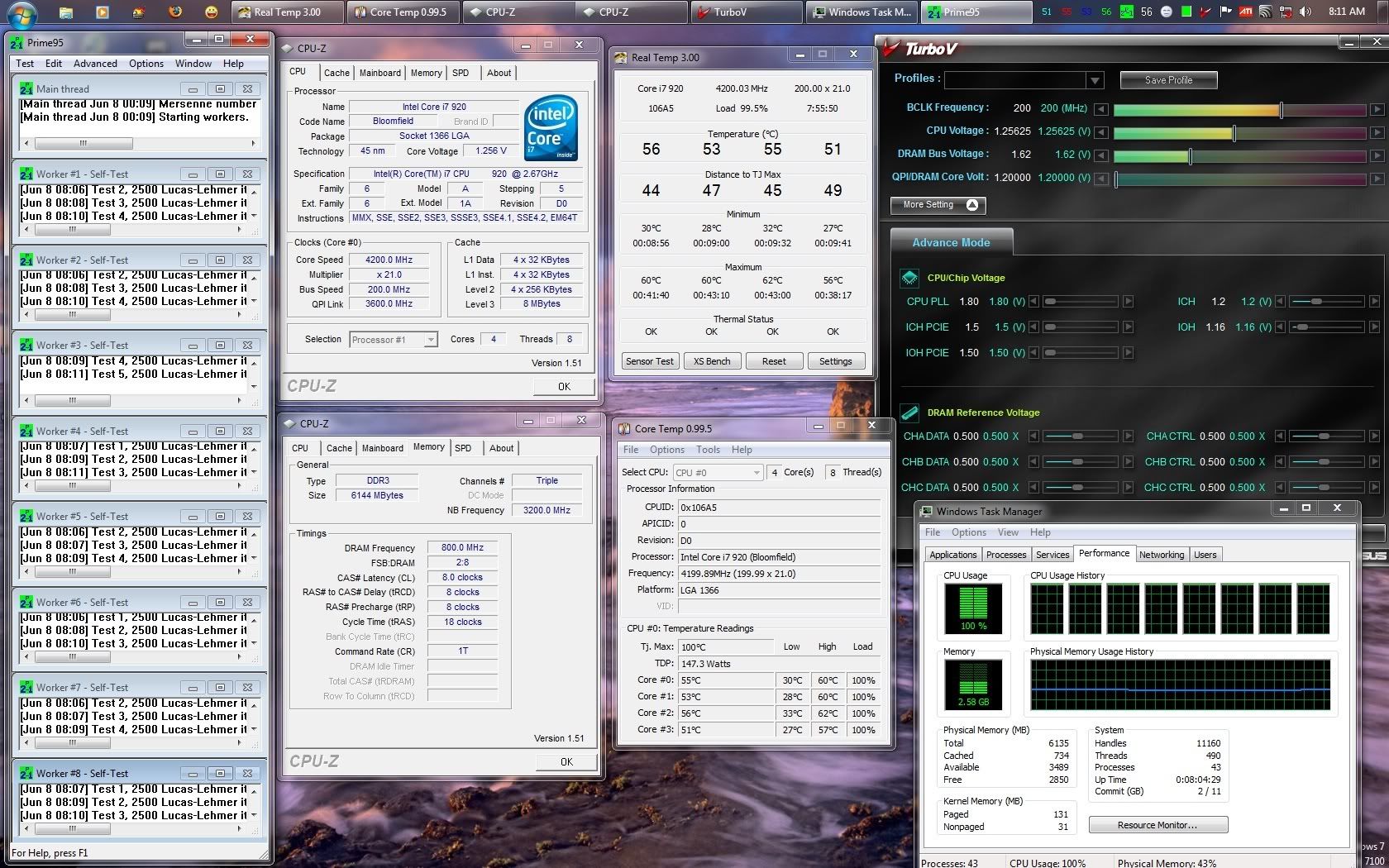The width and height of the screenshot is (1389, 868).
Task: Click the DRAM Bus Voltage slider bar
Action: pyautogui.click(x=1239, y=155)
